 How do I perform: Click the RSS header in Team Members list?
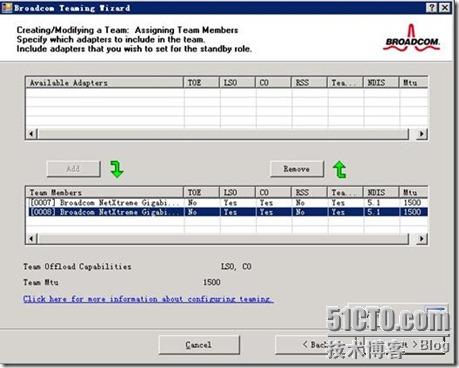[x=309, y=192]
